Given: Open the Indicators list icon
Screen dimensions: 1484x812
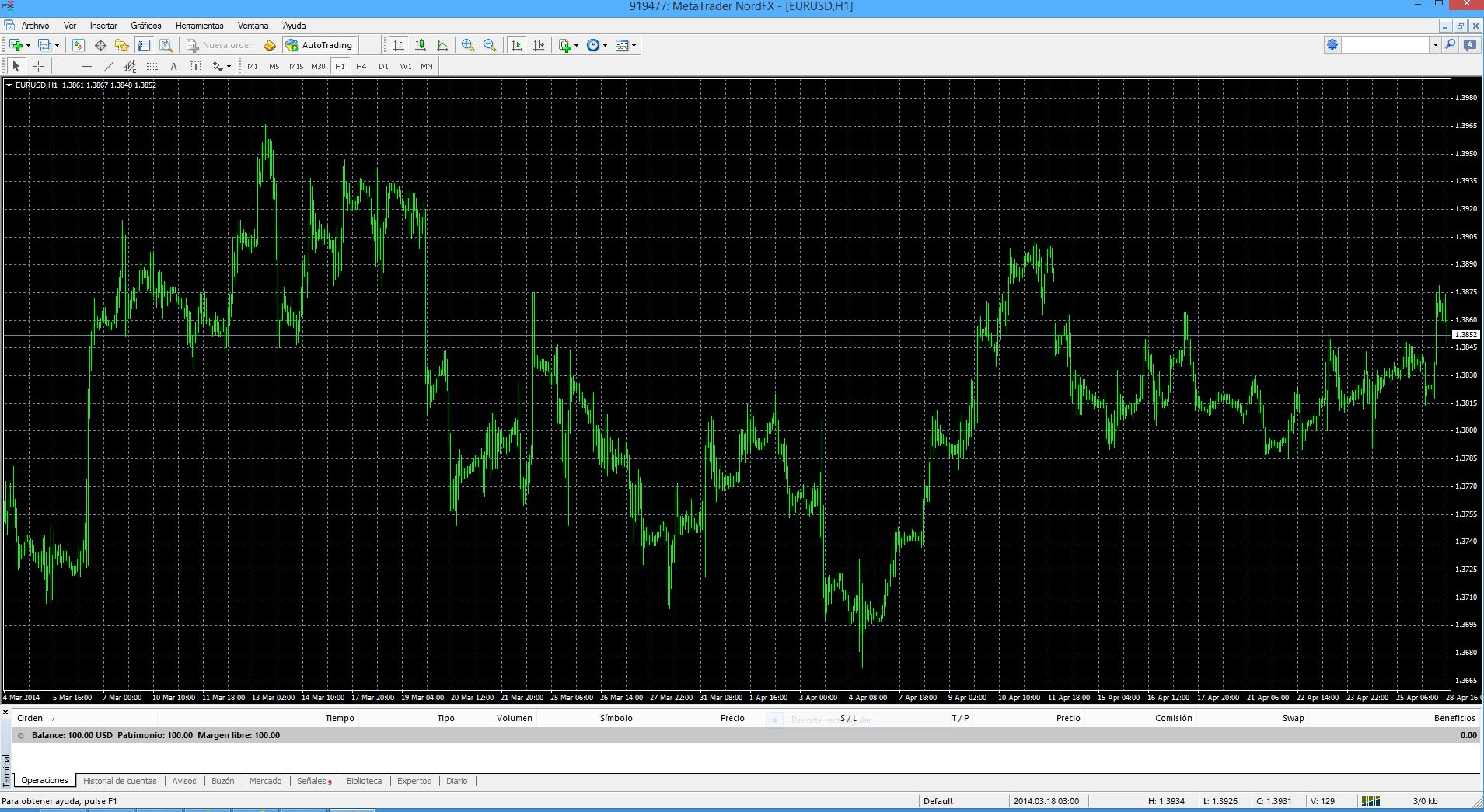Looking at the screenshot, I should (x=565, y=45).
